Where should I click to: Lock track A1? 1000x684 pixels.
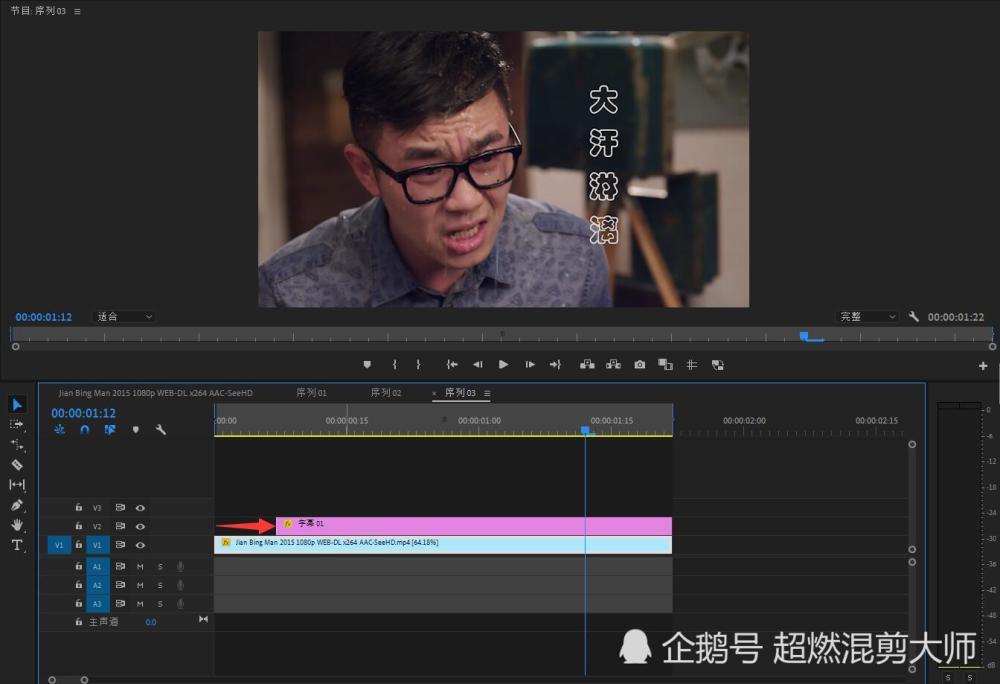tap(78, 565)
